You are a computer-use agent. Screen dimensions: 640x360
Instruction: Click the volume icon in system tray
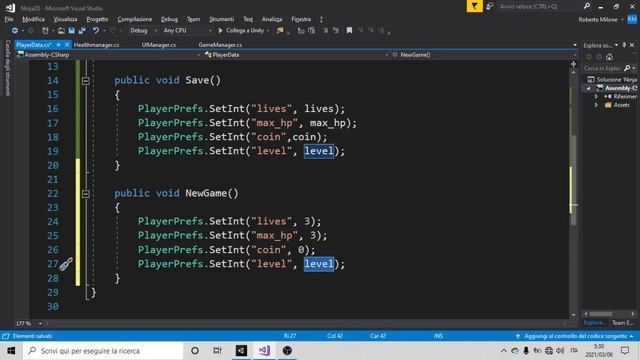(x=560, y=351)
